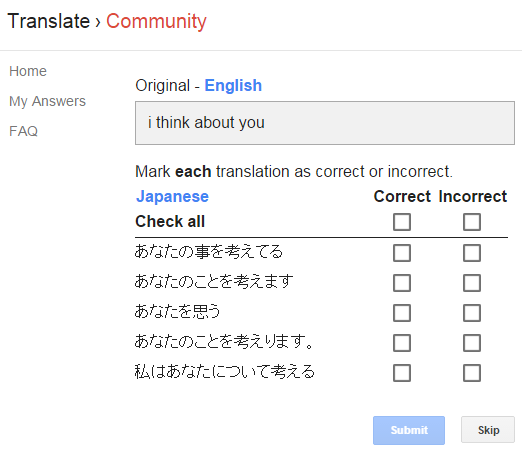Mark あなたの事を考えてる as Incorrect
522x451 pixels.
coord(472,253)
